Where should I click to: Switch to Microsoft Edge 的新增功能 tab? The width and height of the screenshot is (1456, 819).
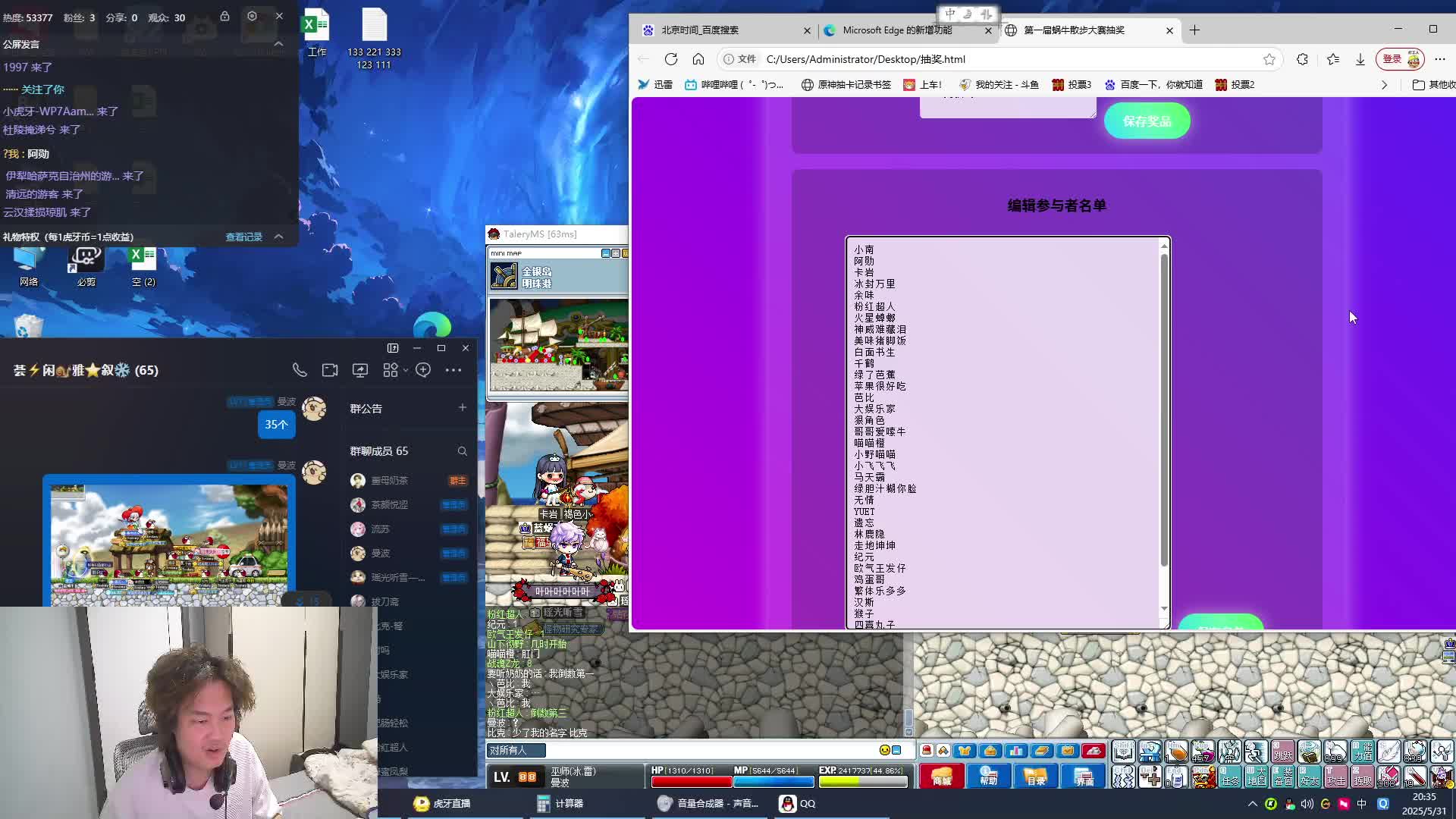click(896, 30)
